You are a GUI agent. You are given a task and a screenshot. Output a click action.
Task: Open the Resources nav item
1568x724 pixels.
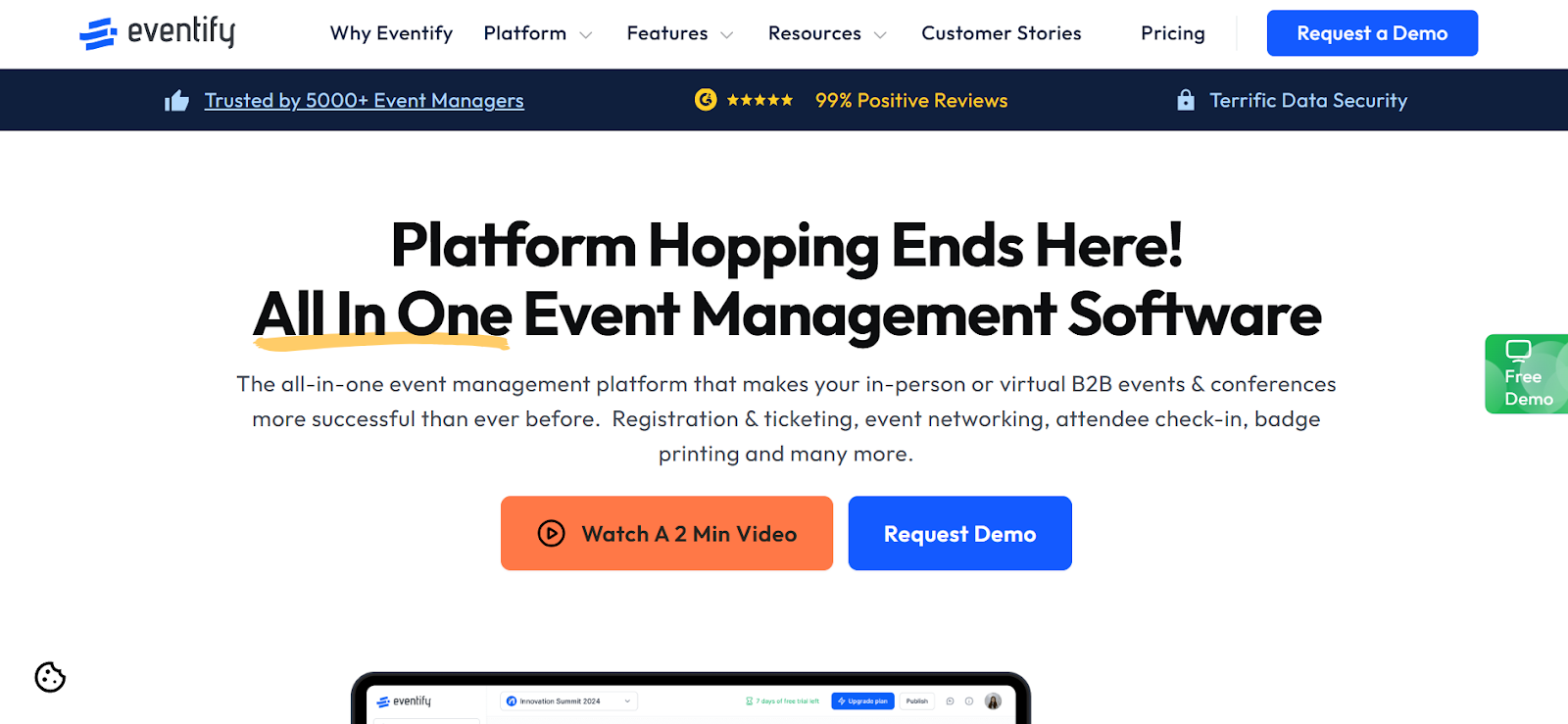(814, 33)
